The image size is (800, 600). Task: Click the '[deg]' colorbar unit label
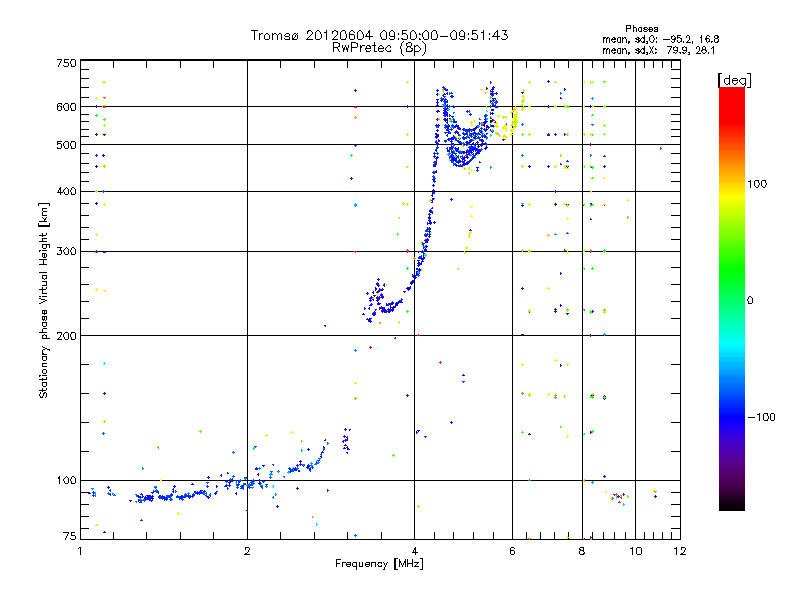pos(734,80)
